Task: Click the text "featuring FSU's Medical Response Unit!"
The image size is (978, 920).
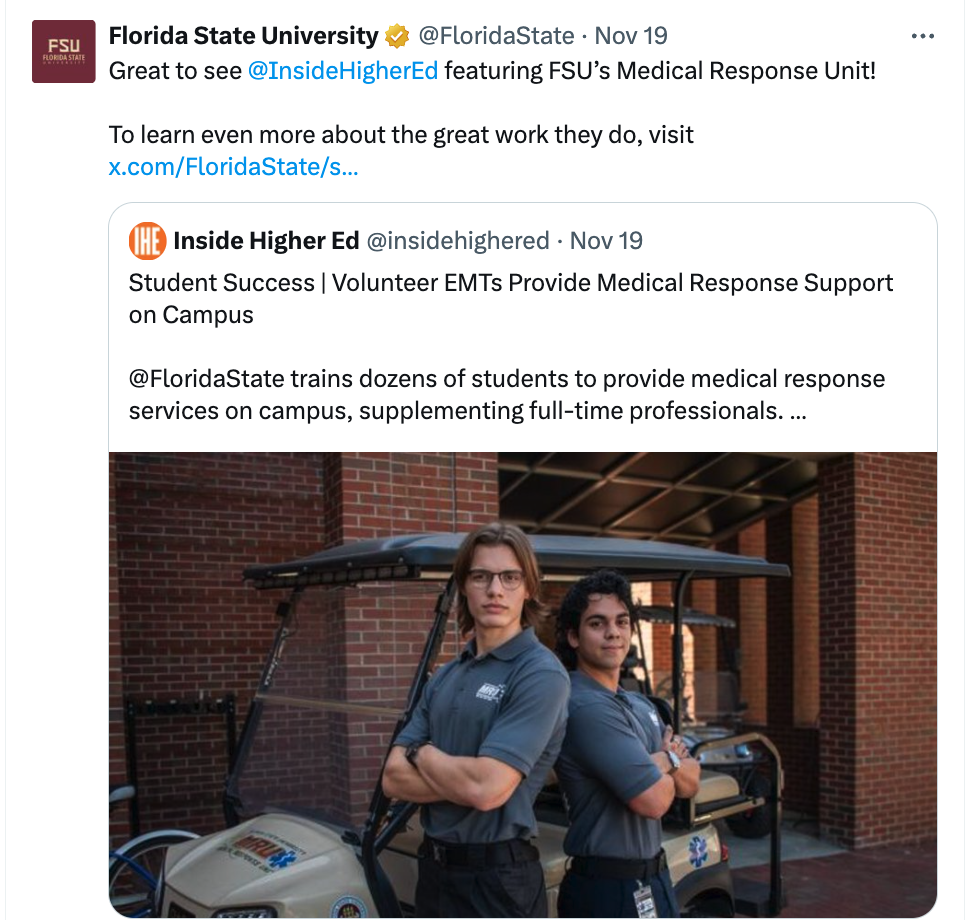Action: tap(660, 72)
